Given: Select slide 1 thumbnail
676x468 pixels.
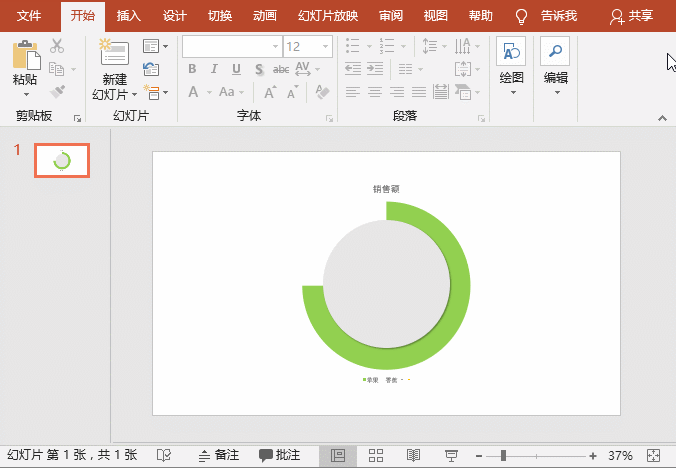Looking at the screenshot, I should (62, 160).
